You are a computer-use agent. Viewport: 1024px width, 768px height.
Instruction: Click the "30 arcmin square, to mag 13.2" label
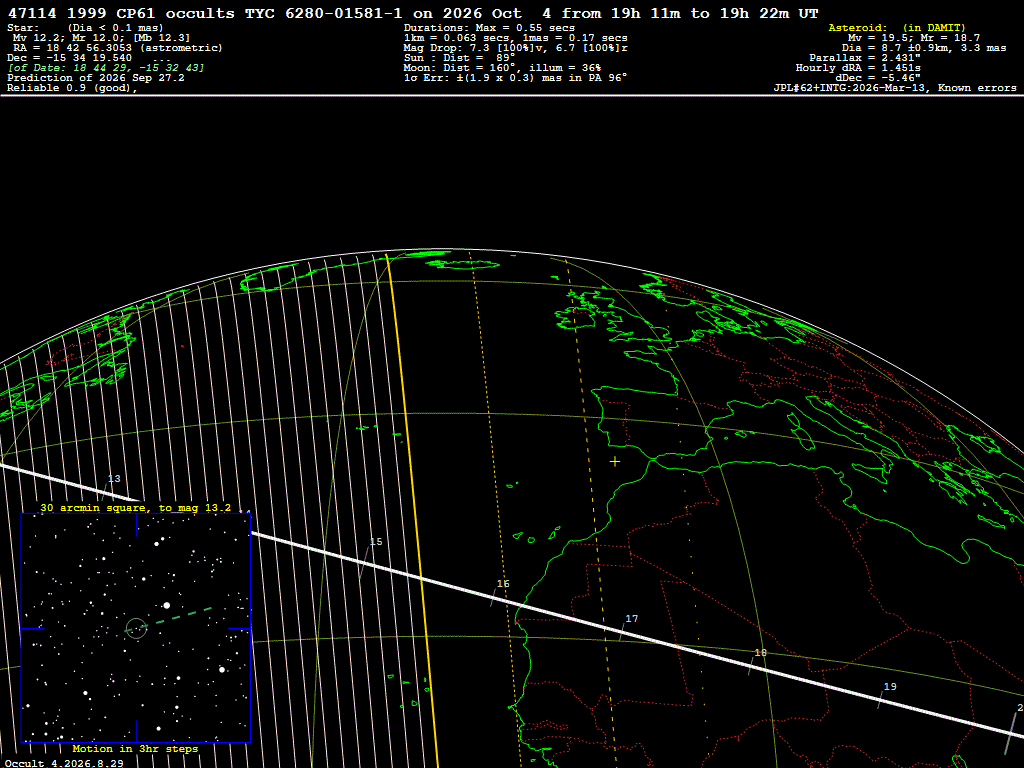[x=136, y=507]
